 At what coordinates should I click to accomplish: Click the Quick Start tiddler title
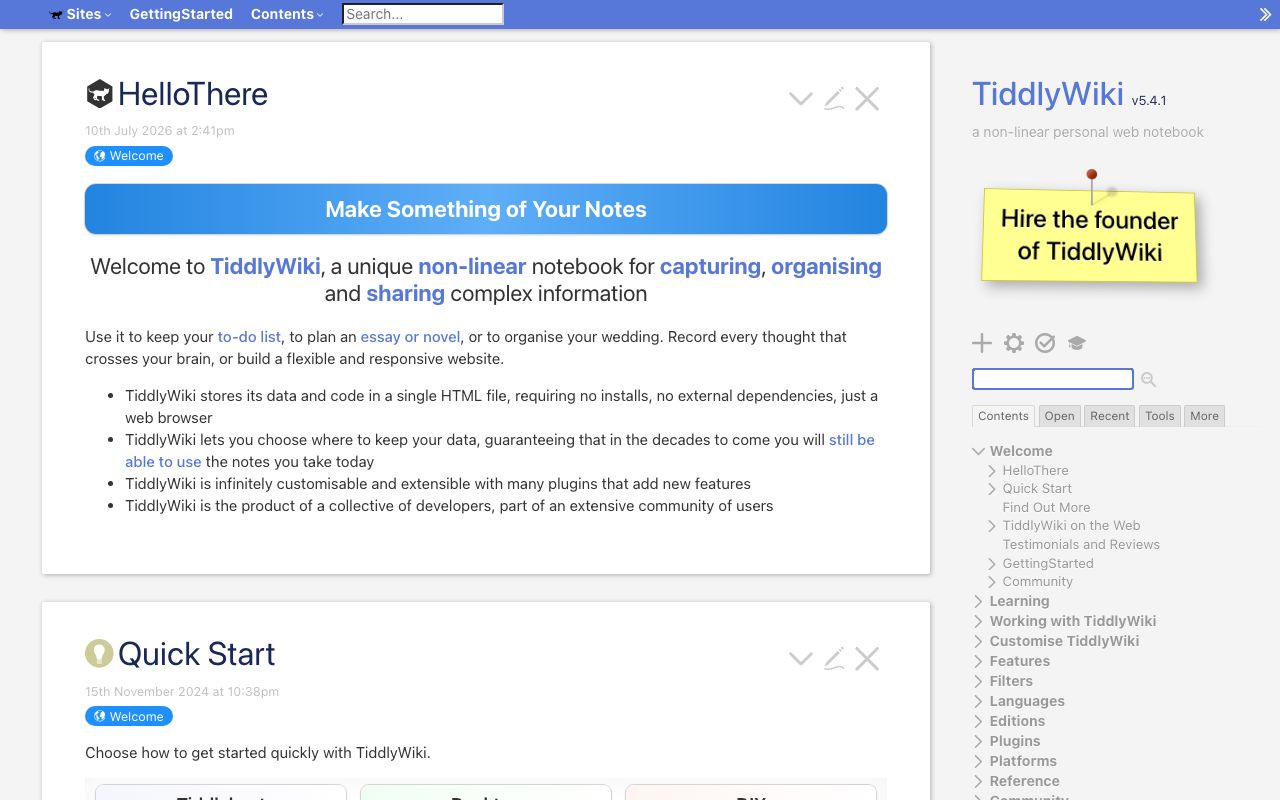click(x=196, y=654)
